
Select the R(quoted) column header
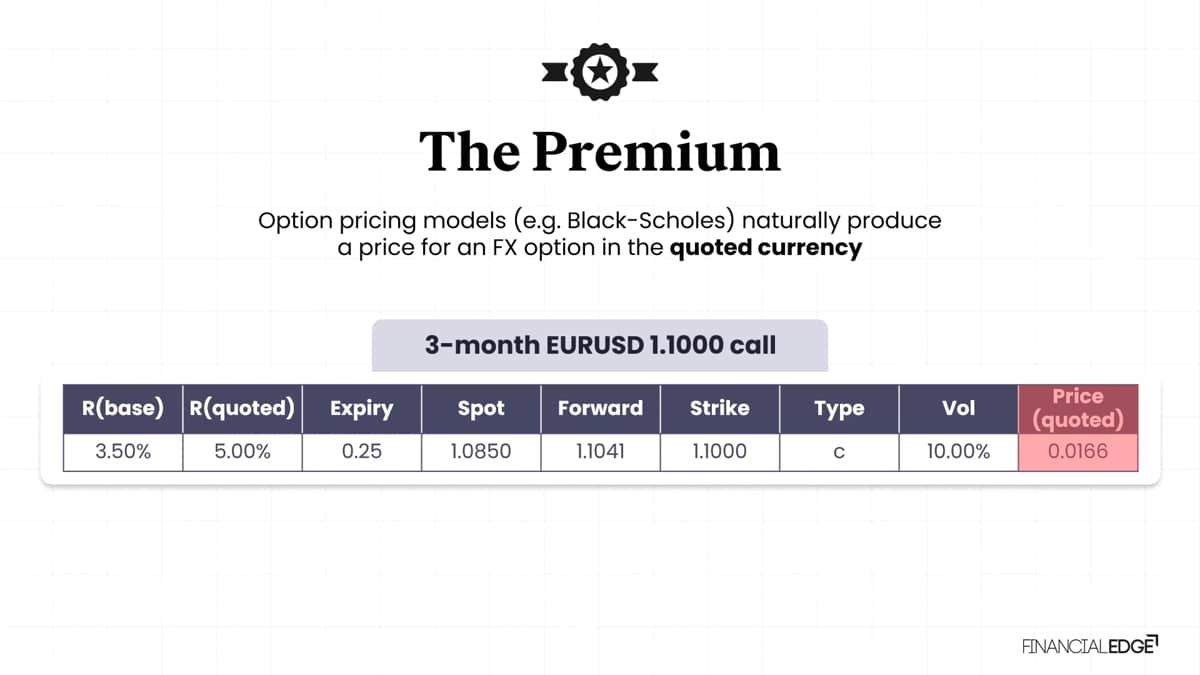(242, 408)
